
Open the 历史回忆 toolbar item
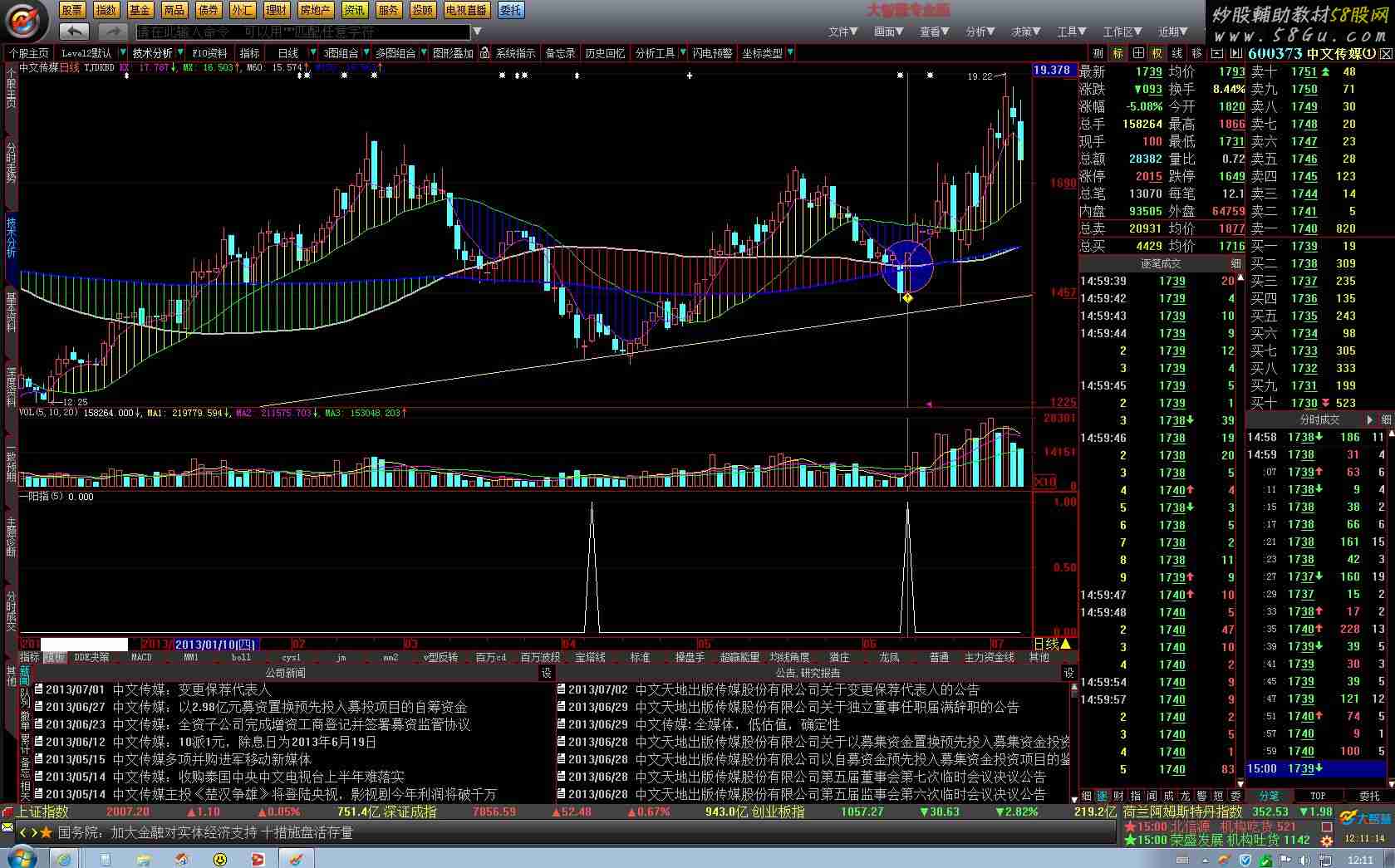605,53
